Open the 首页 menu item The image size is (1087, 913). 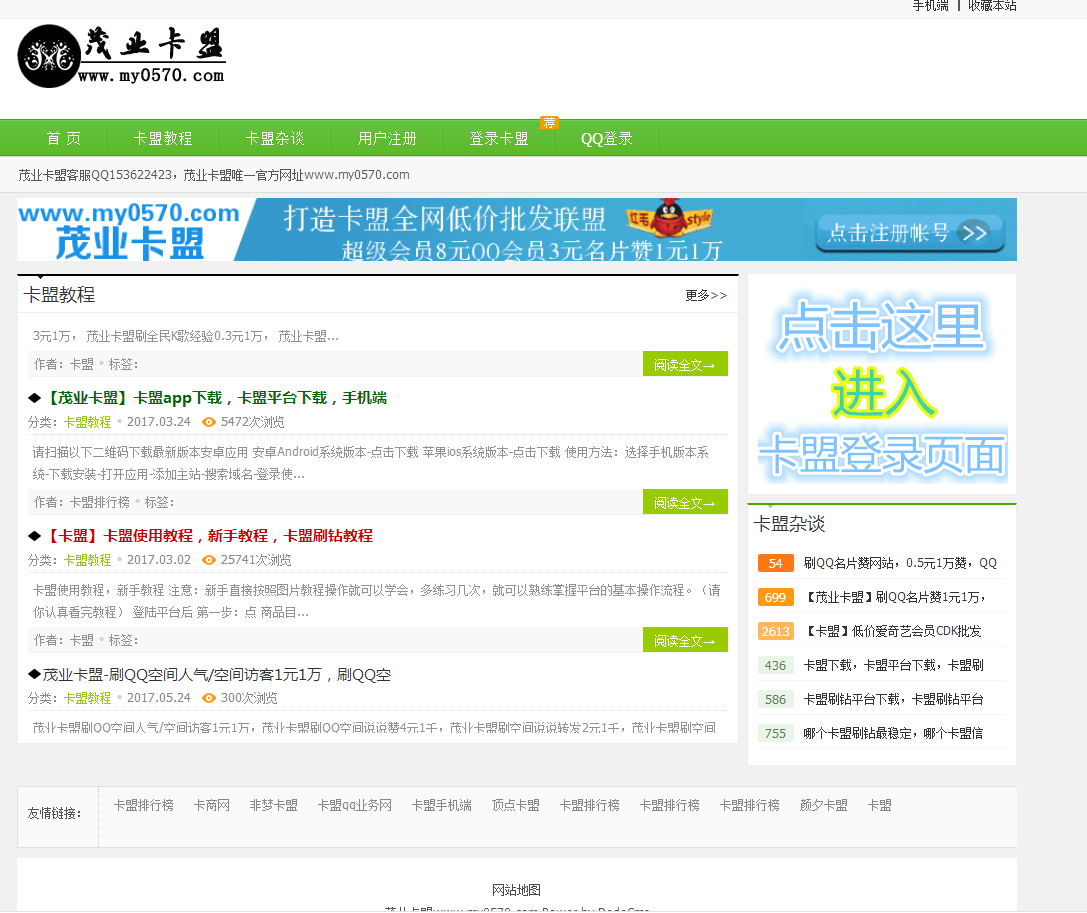click(x=63, y=138)
